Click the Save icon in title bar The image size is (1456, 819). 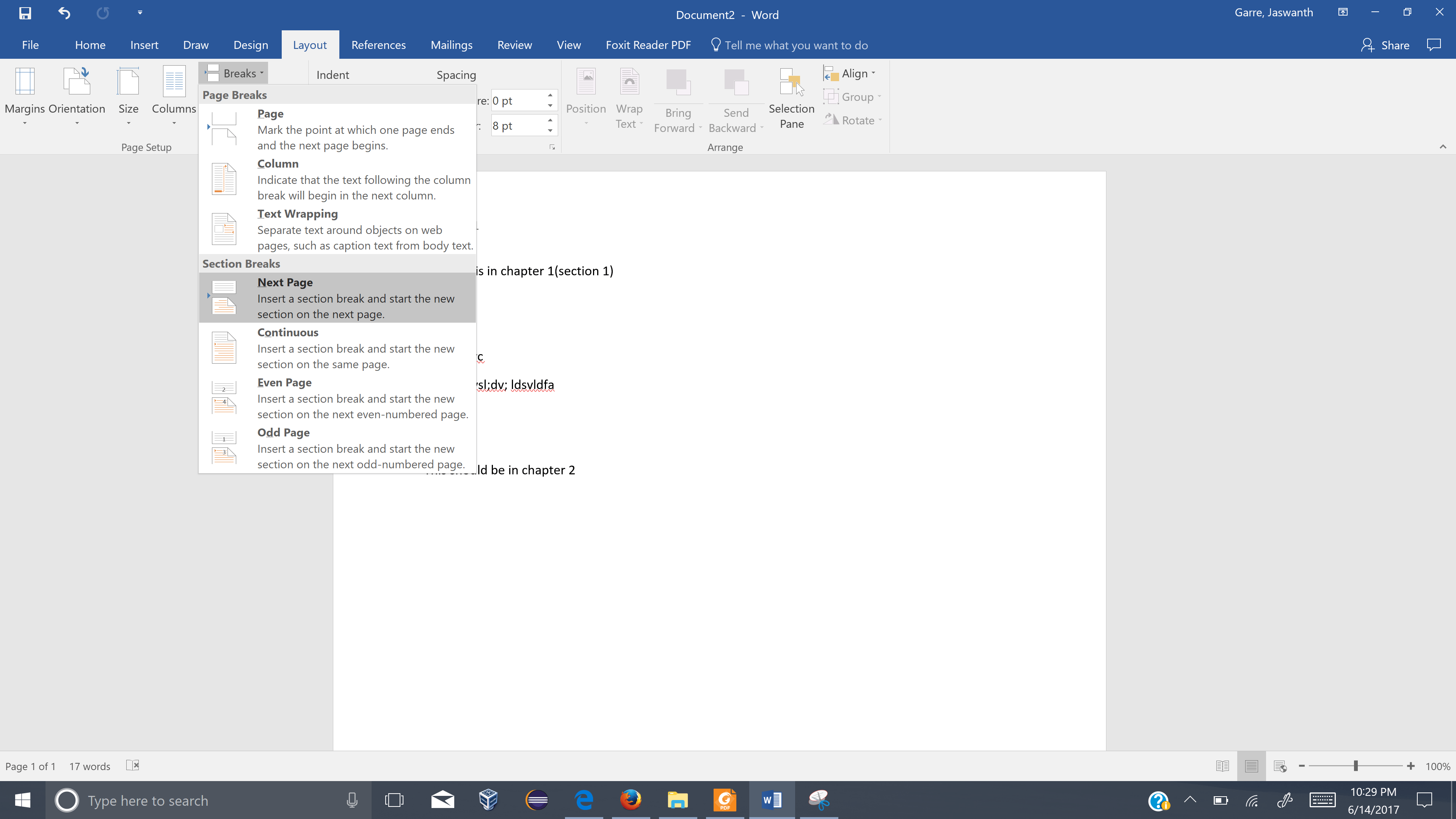25,13
